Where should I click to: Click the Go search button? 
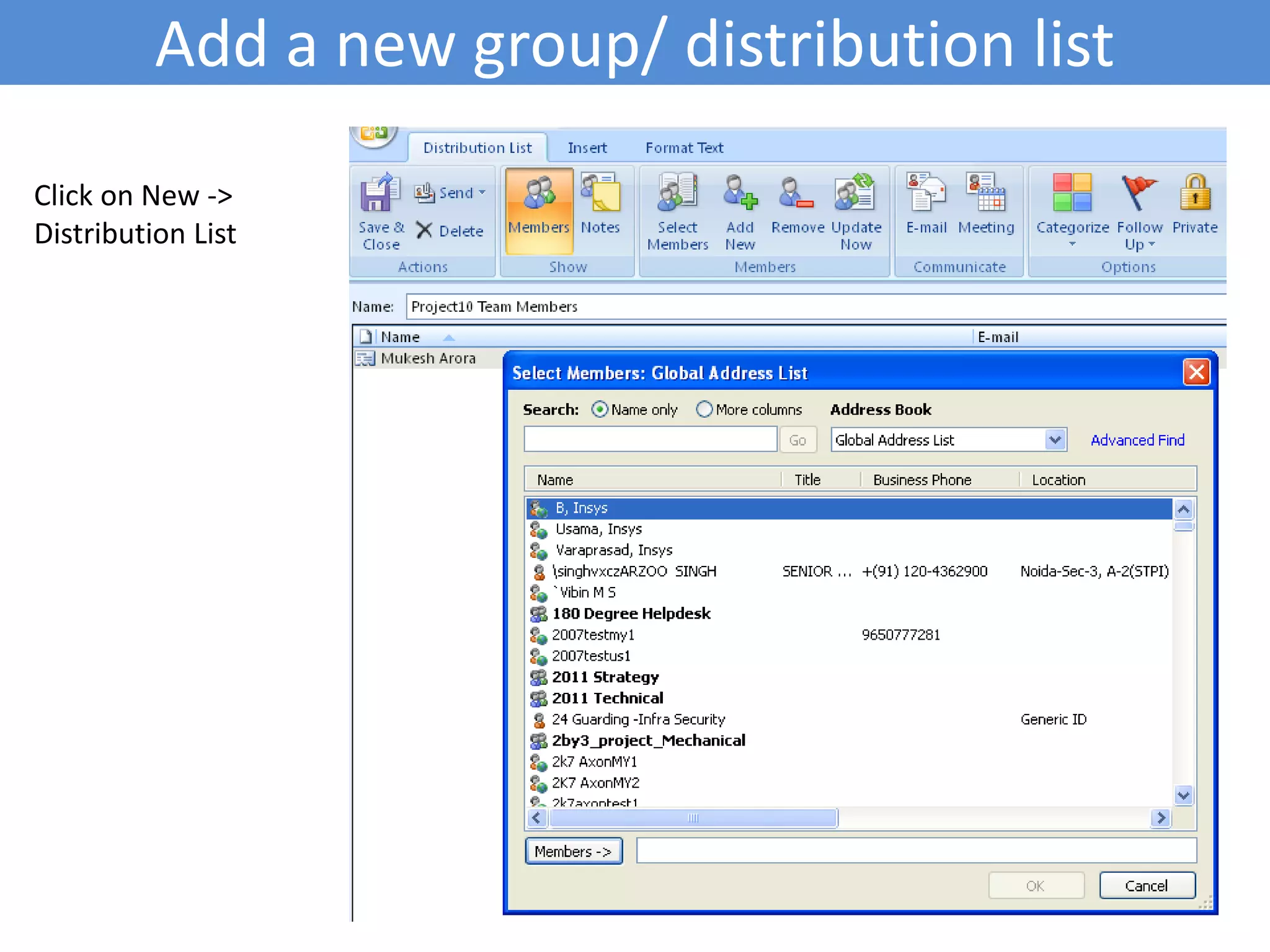pyautogui.click(x=797, y=440)
